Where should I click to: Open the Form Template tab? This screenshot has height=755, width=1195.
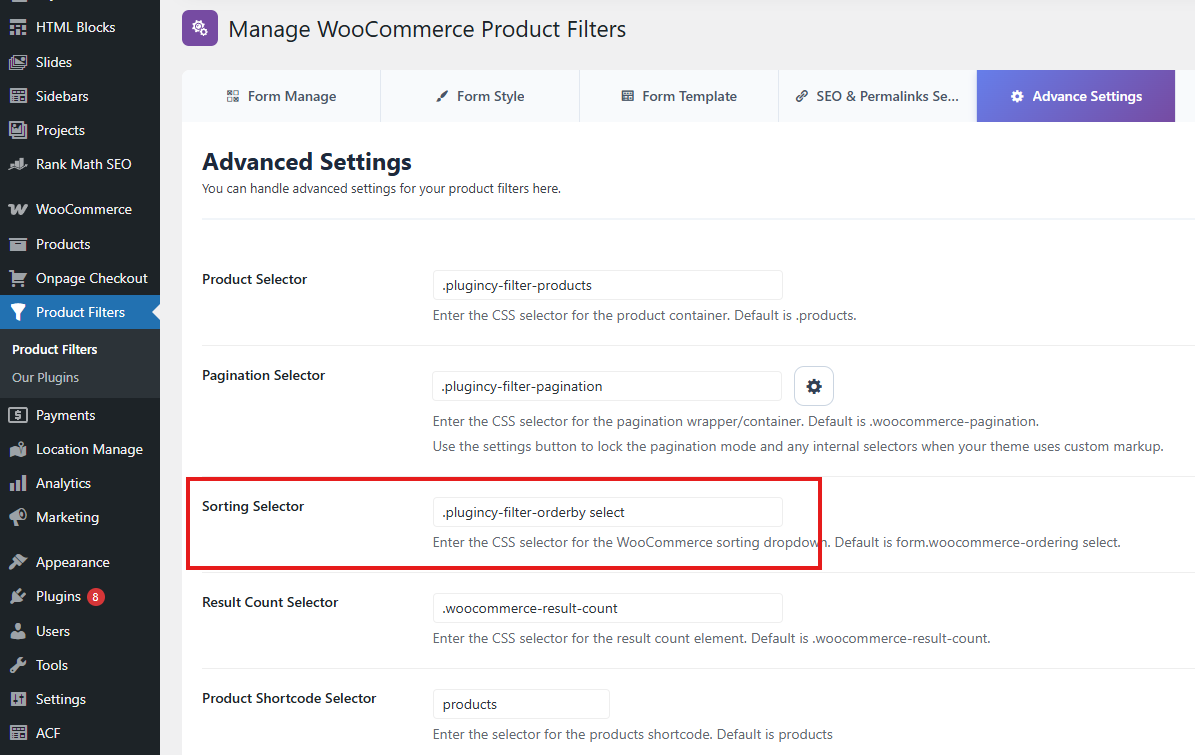[x=679, y=96]
